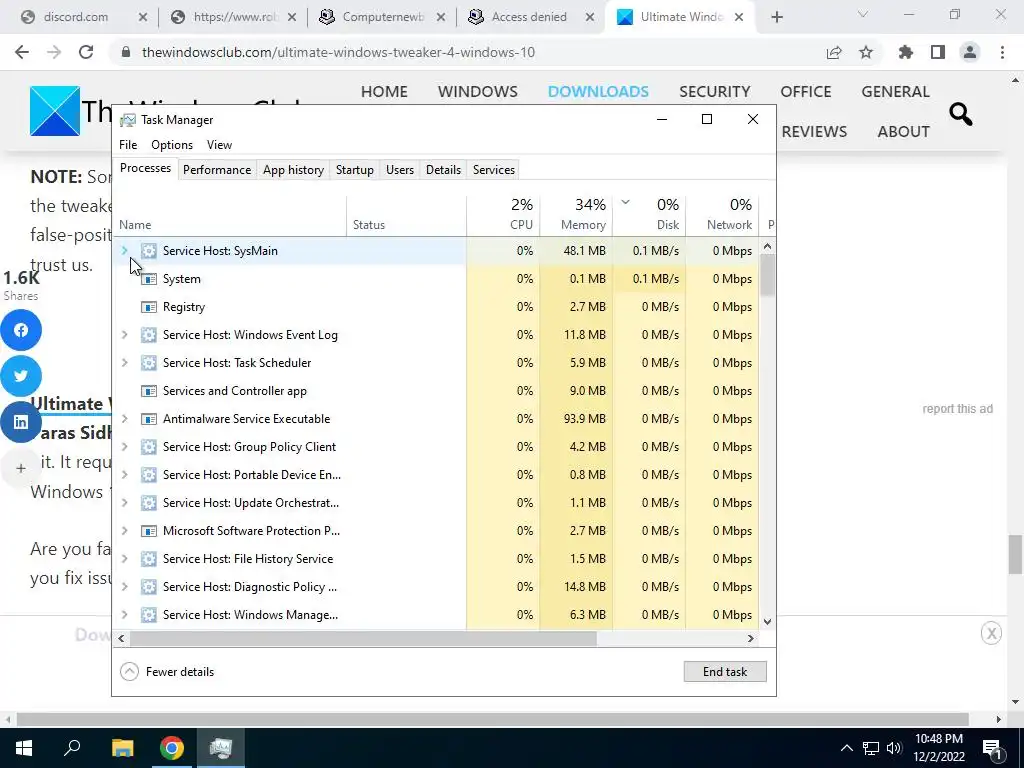Screen dimensions: 1024x768
Task: Expand Antimalware Service Executable row
Action: coord(124,419)
